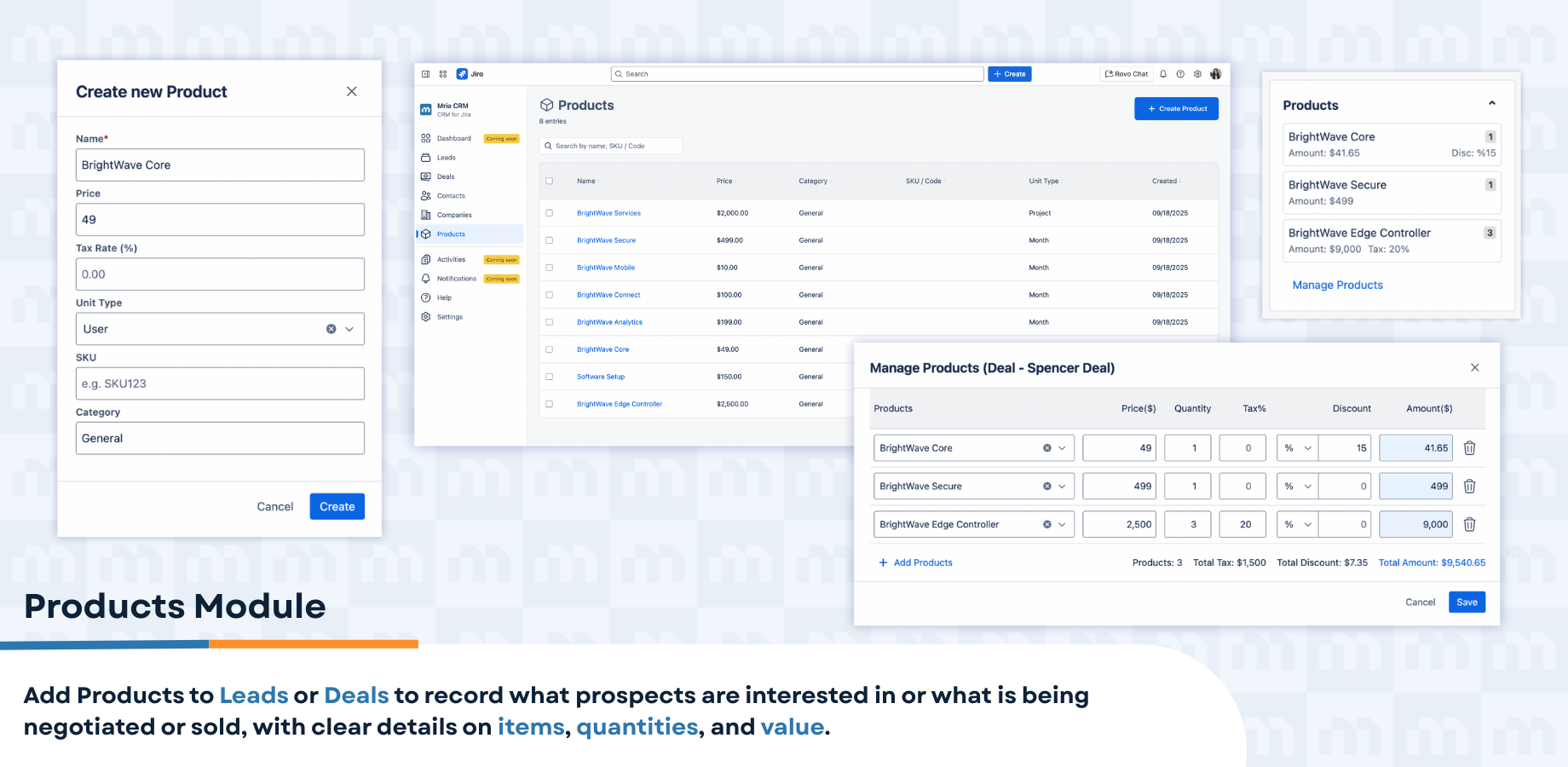Click the Create button in Jira's top bar

(x=1010, y=74)
